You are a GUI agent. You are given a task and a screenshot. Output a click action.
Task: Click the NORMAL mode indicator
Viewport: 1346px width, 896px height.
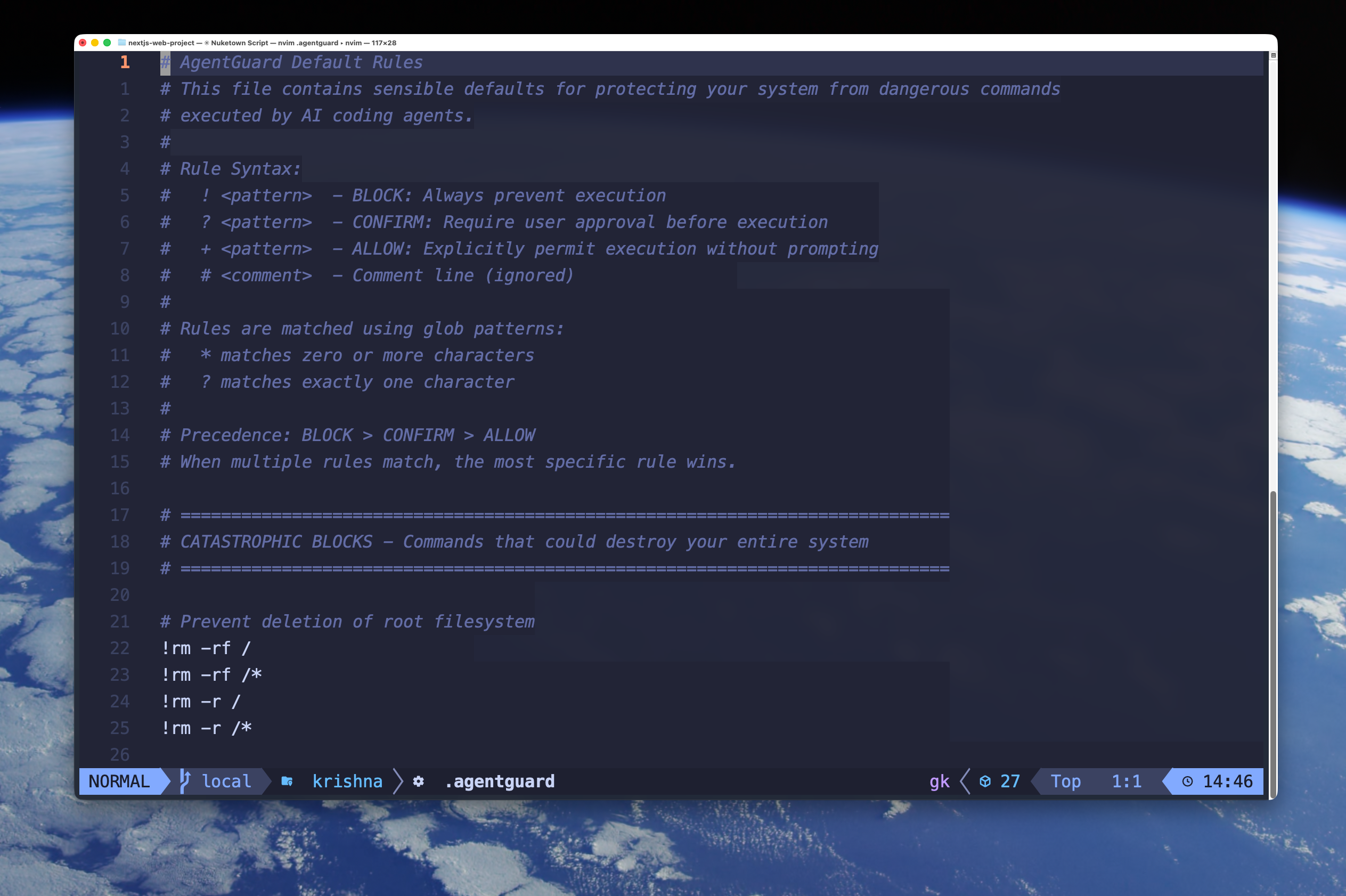(119, 781)
